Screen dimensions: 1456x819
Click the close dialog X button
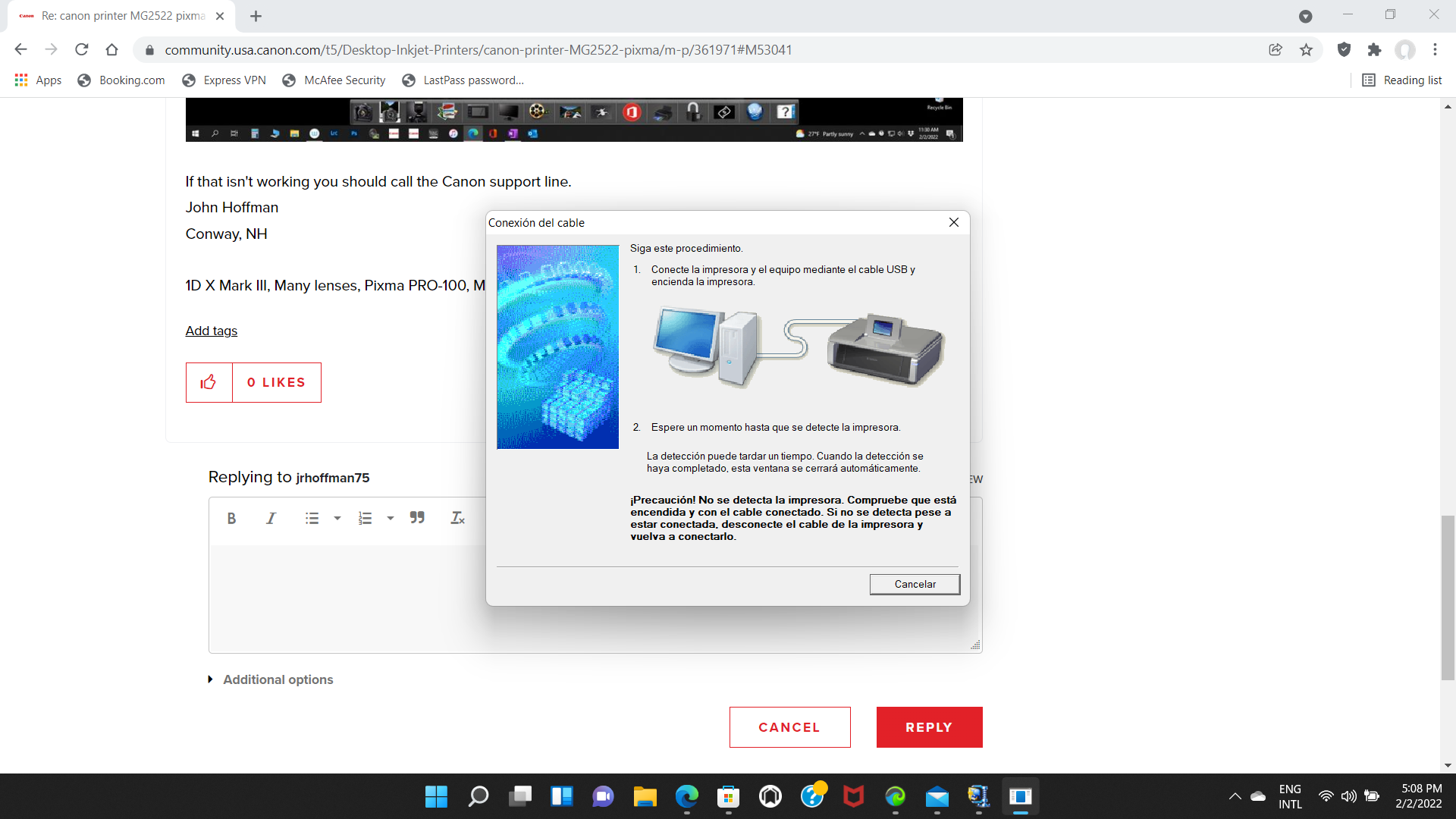point(954,222)
